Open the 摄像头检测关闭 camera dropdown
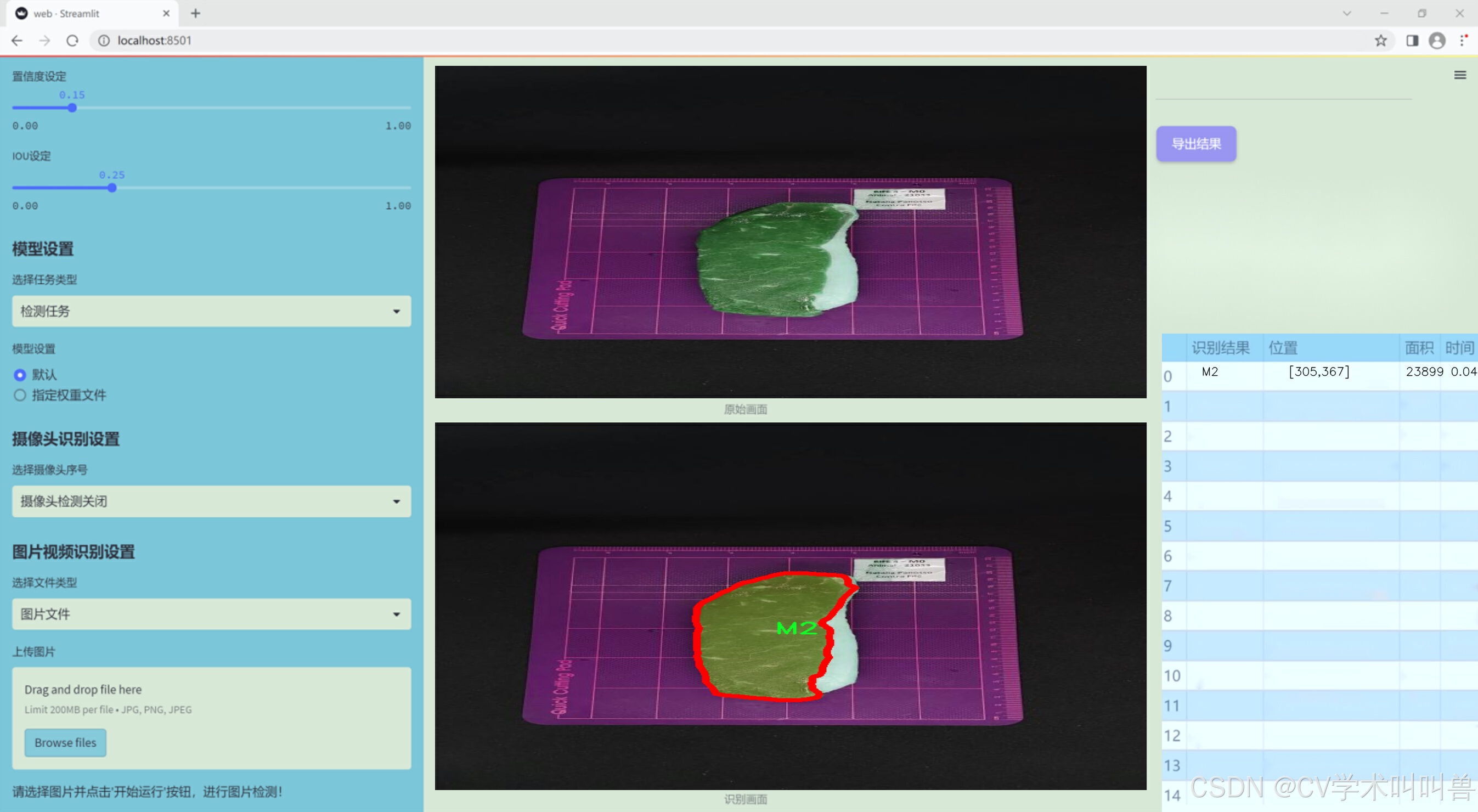 pos(211,501)
